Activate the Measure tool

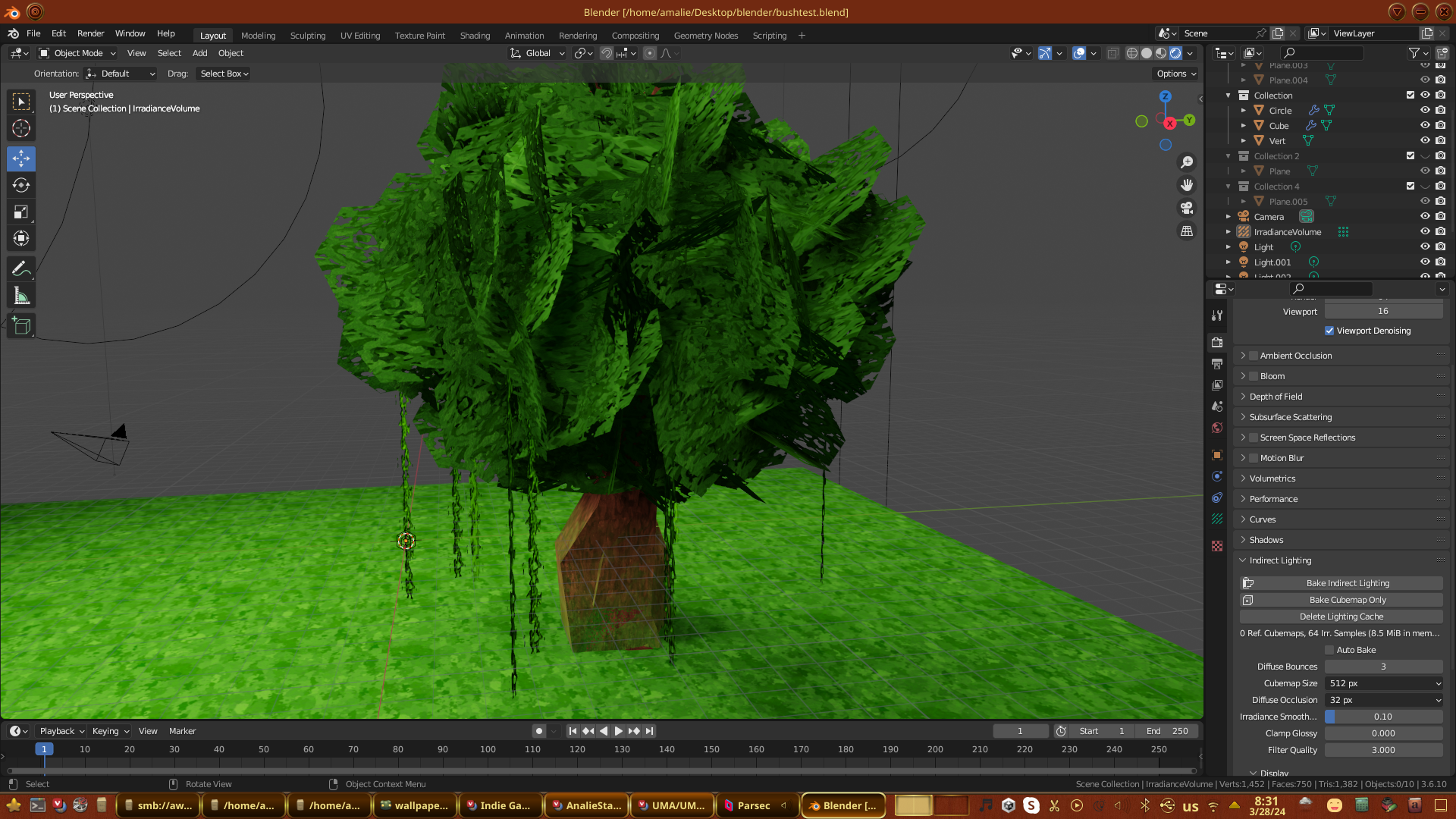(21, 296)
